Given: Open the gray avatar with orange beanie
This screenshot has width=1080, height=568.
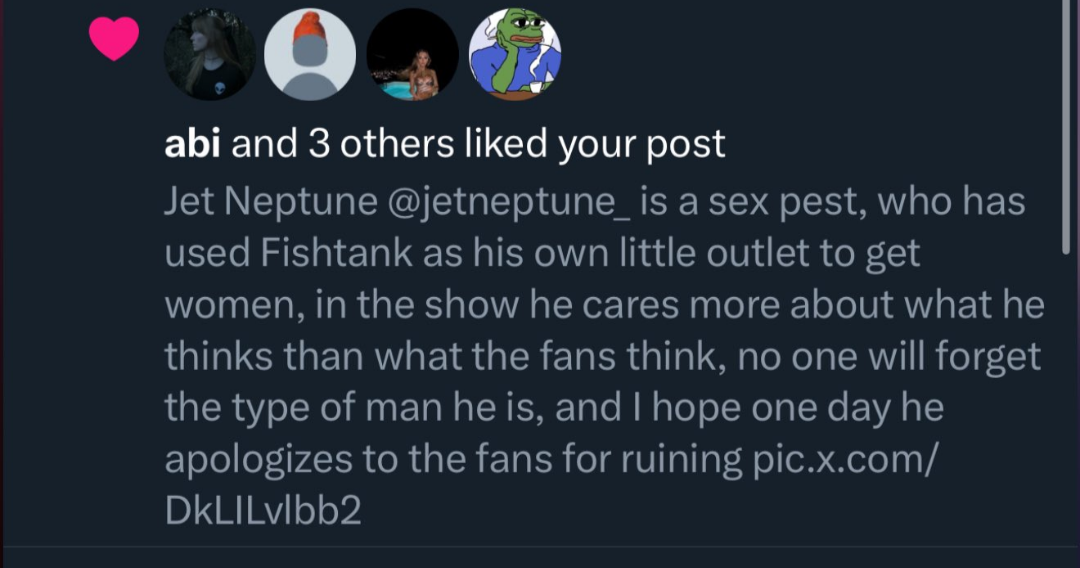Looking at the screenshot, I should click(x=310, y=54).
